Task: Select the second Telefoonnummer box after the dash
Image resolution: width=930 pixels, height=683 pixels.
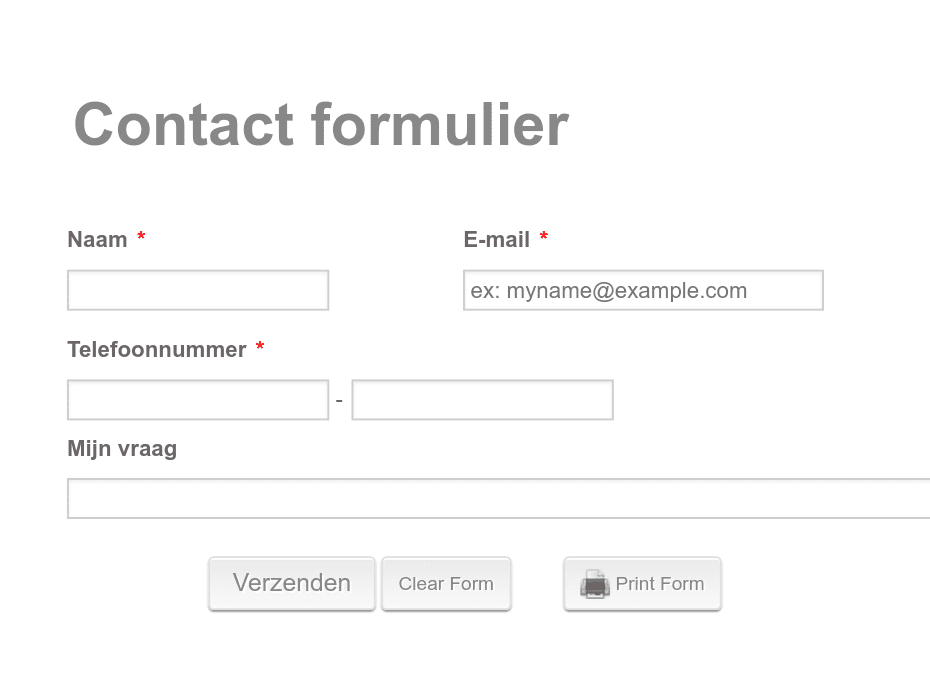Action: coord(483,400)
